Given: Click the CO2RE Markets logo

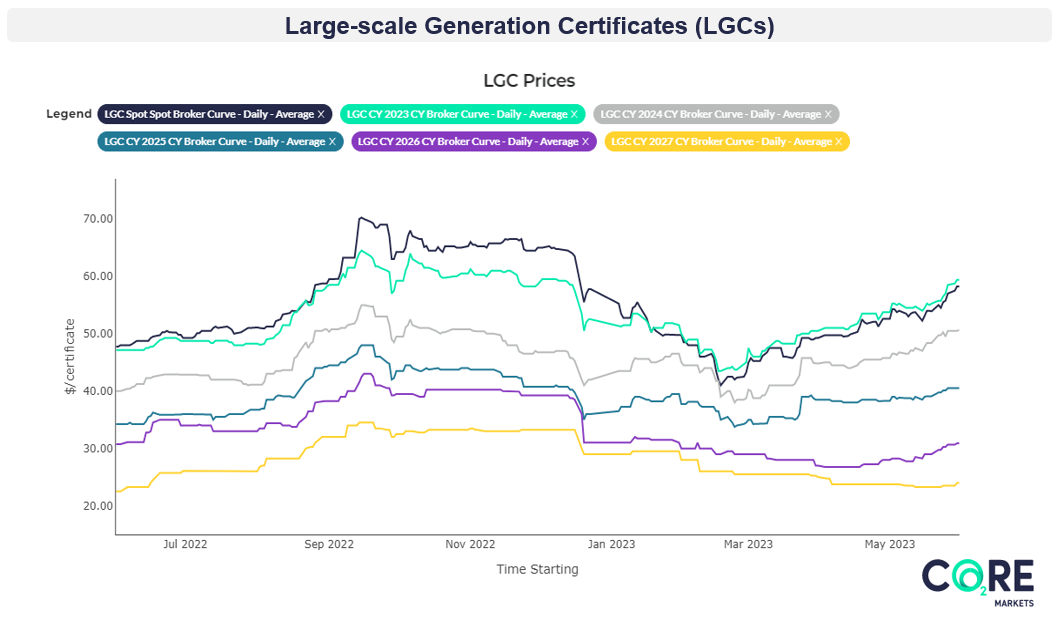Looking at the screenshot, I should [x=977, y=578].
